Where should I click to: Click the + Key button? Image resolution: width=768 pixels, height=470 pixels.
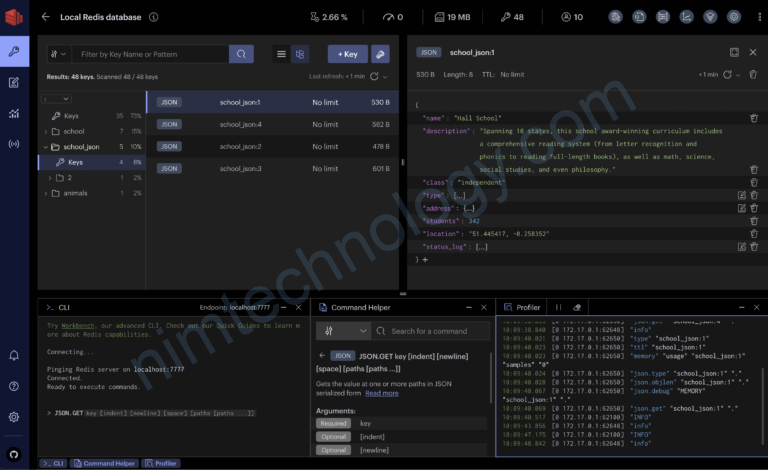tap(348, 54)
